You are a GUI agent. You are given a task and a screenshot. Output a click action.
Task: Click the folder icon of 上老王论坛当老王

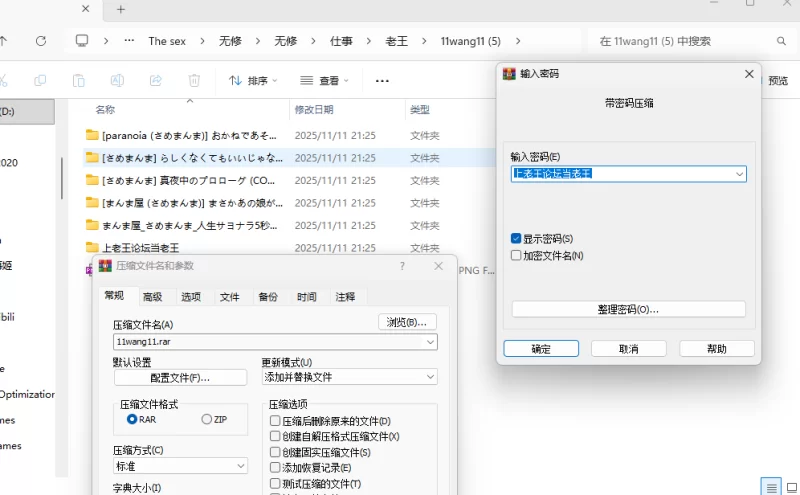point(92,247)
